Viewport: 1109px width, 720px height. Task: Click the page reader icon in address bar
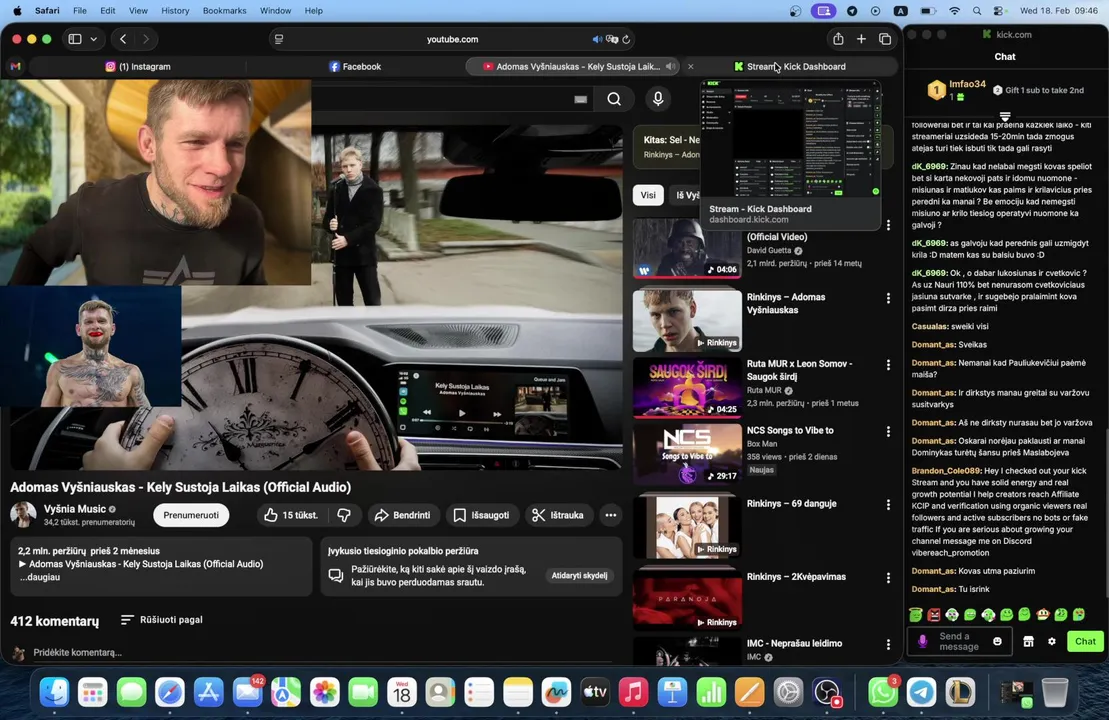click(279, 40)
